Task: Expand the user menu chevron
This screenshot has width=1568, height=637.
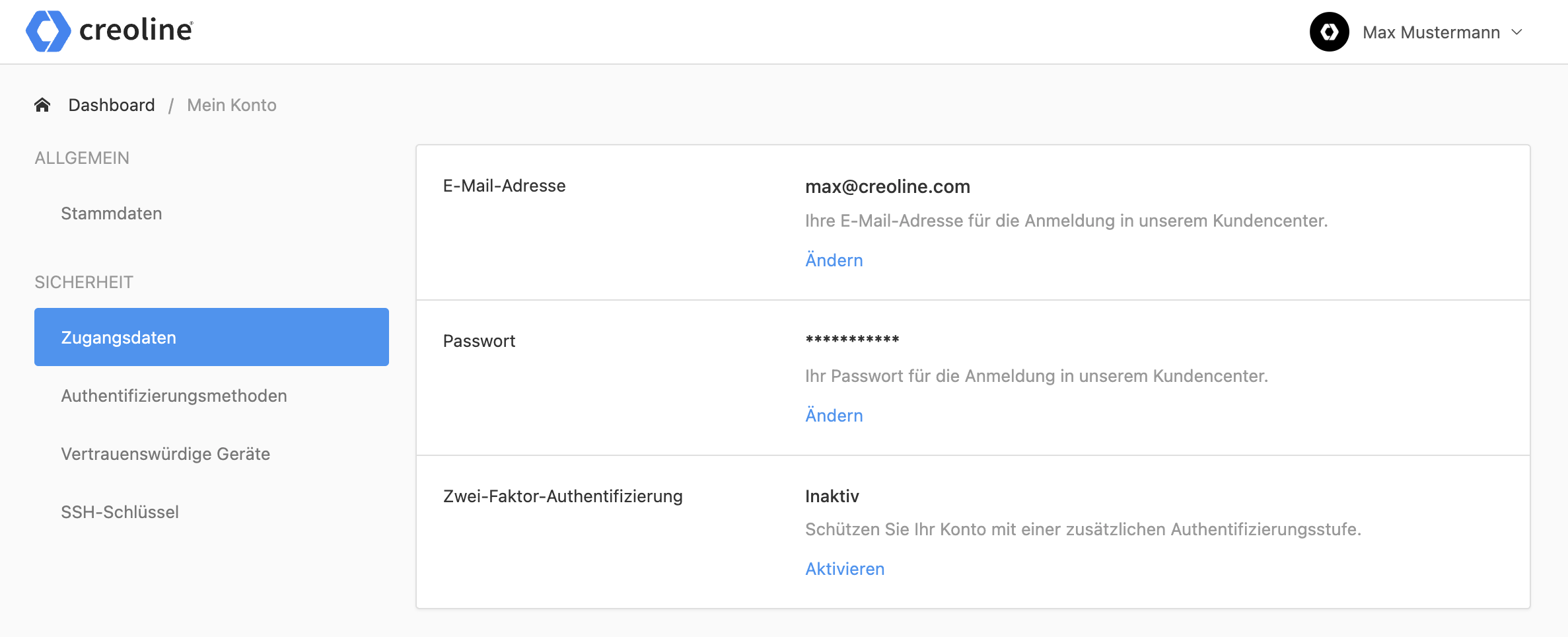Action: coord(1517,32)
